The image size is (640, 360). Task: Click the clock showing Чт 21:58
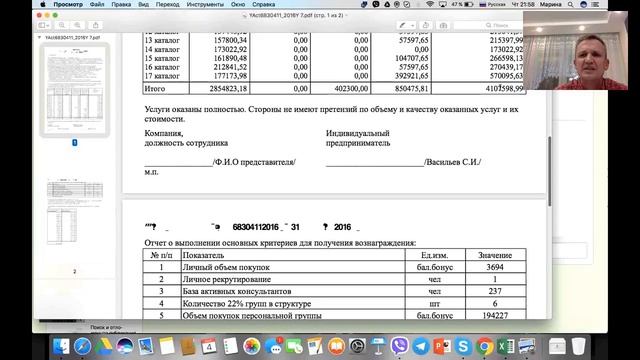click(x=523, y=4)
